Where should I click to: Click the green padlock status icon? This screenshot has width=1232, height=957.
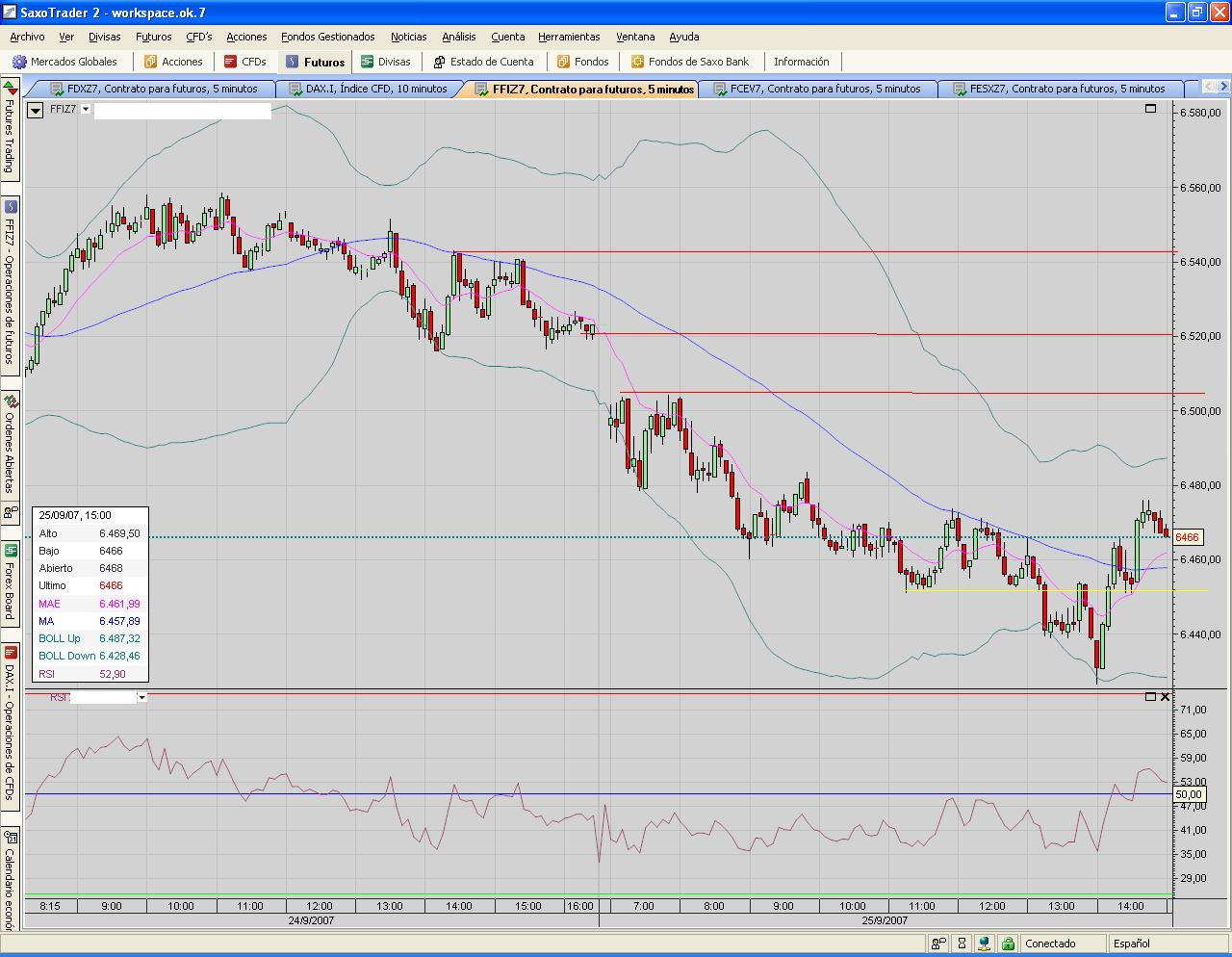coord(1007,944)
